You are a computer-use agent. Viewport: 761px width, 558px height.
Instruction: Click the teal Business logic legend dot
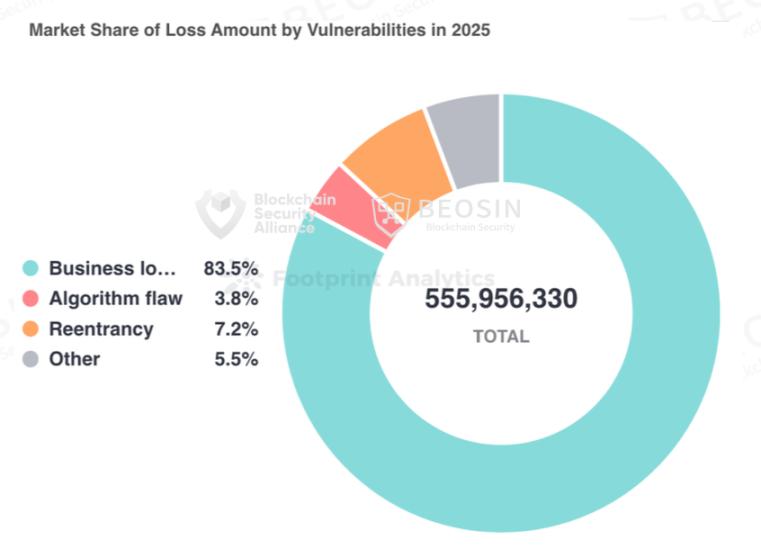(x=31, y=268)
